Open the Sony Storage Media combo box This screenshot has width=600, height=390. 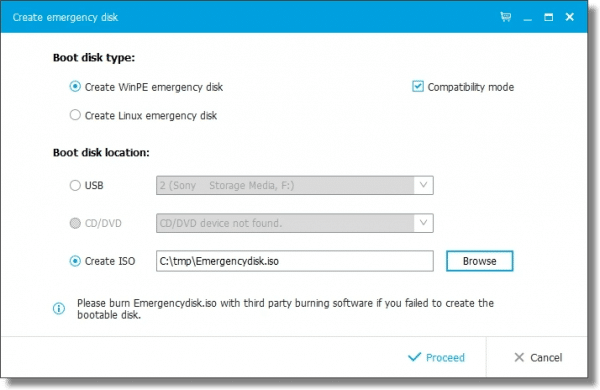[295, 185]
